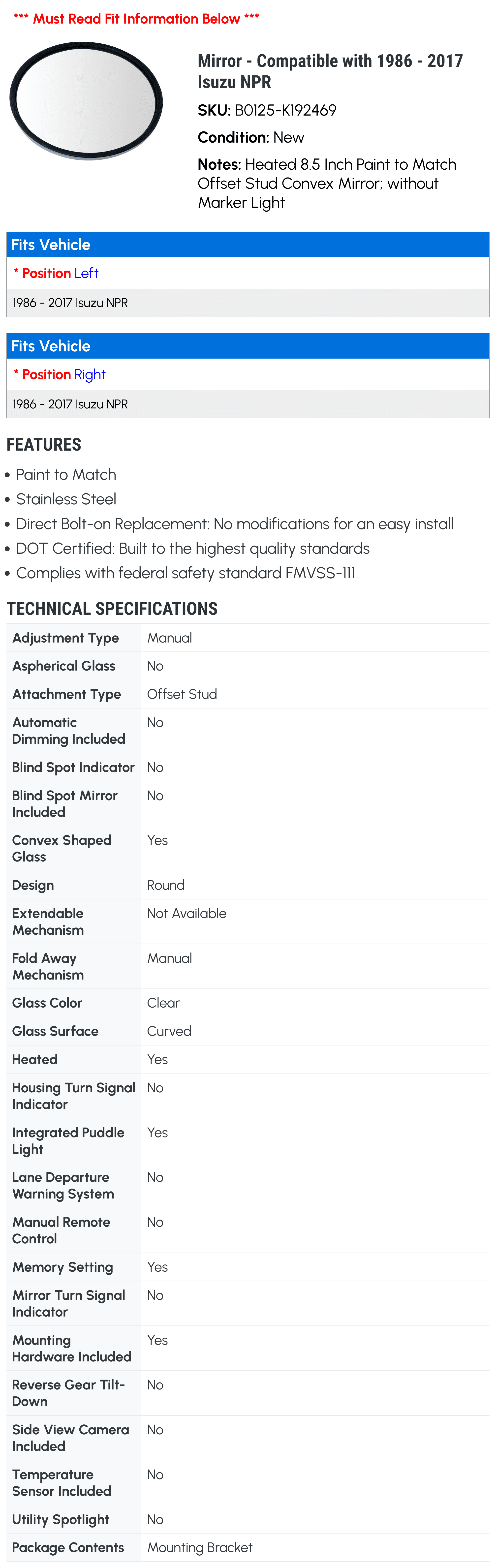Click the first Fits Vehicle blue header
The height and width of the screenshot is (1568, 496).
point(248,245)
